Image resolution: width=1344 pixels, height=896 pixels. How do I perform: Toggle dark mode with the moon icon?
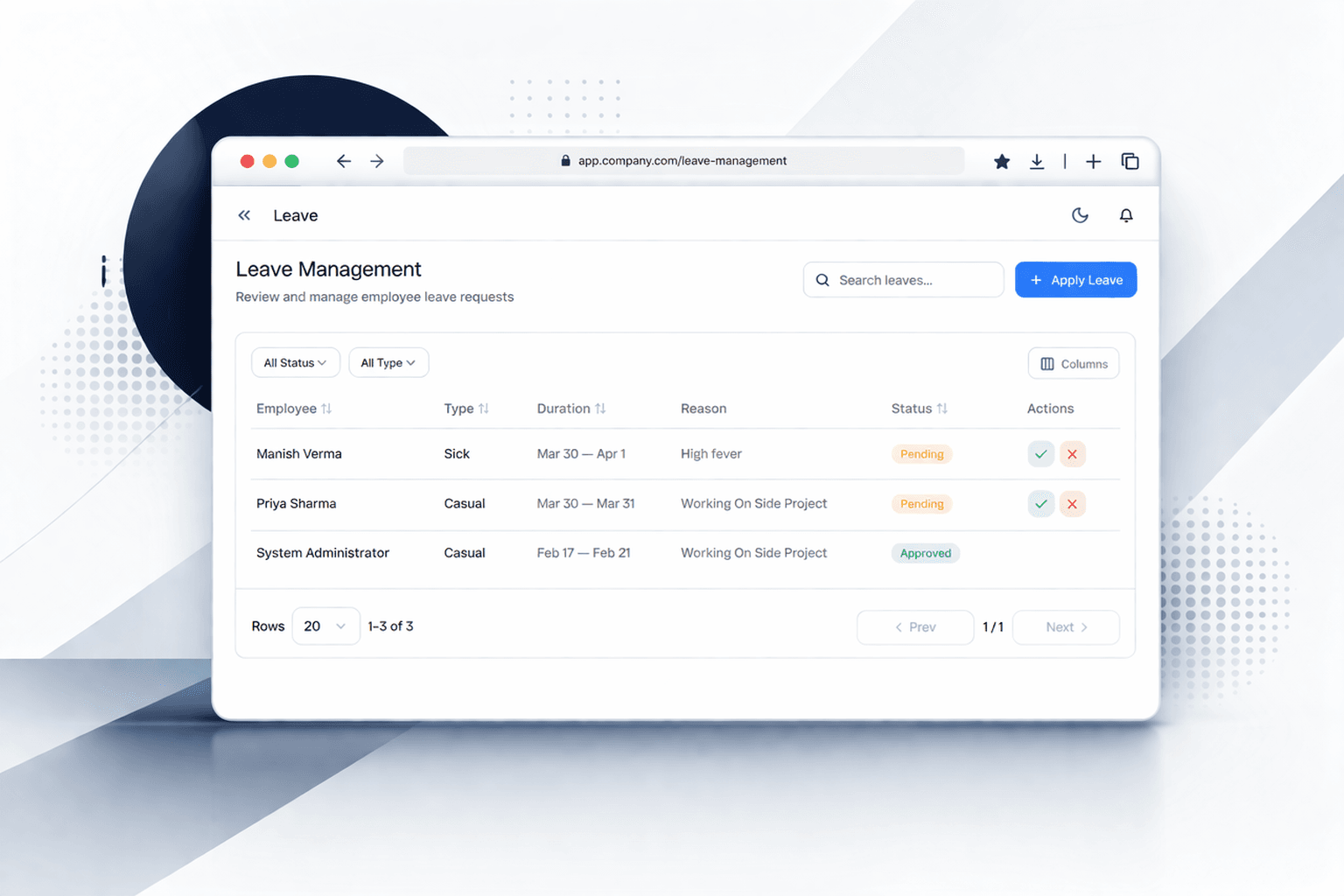1080,215
